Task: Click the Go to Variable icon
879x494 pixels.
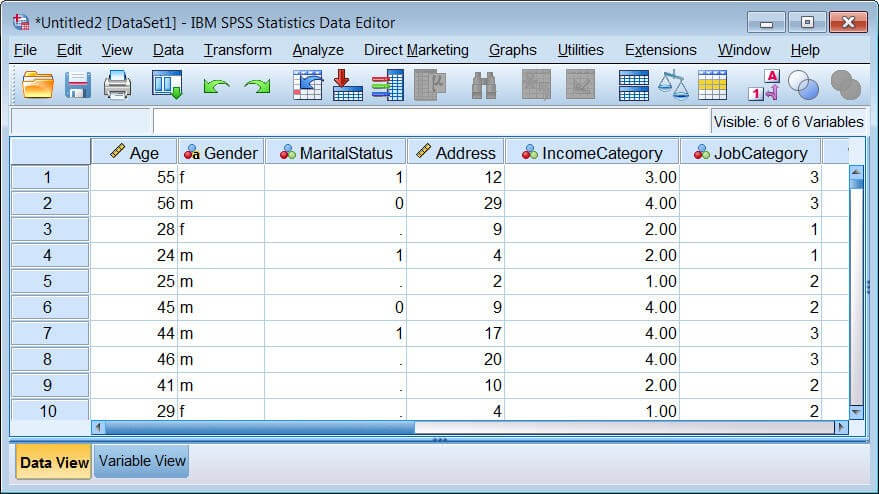Action: click(x=348, y=85)
